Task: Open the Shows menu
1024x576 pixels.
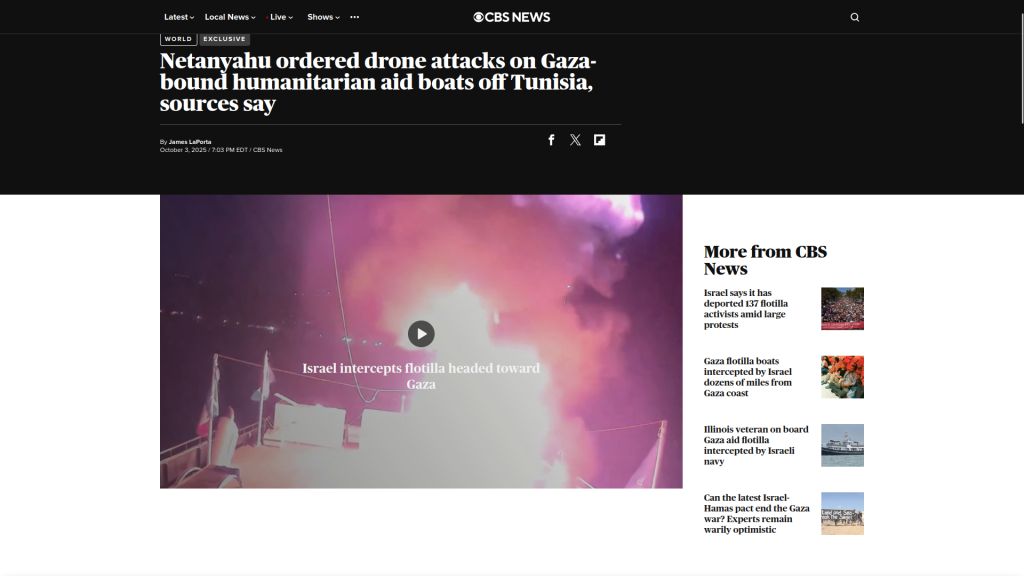Action: tap(323, 17)
